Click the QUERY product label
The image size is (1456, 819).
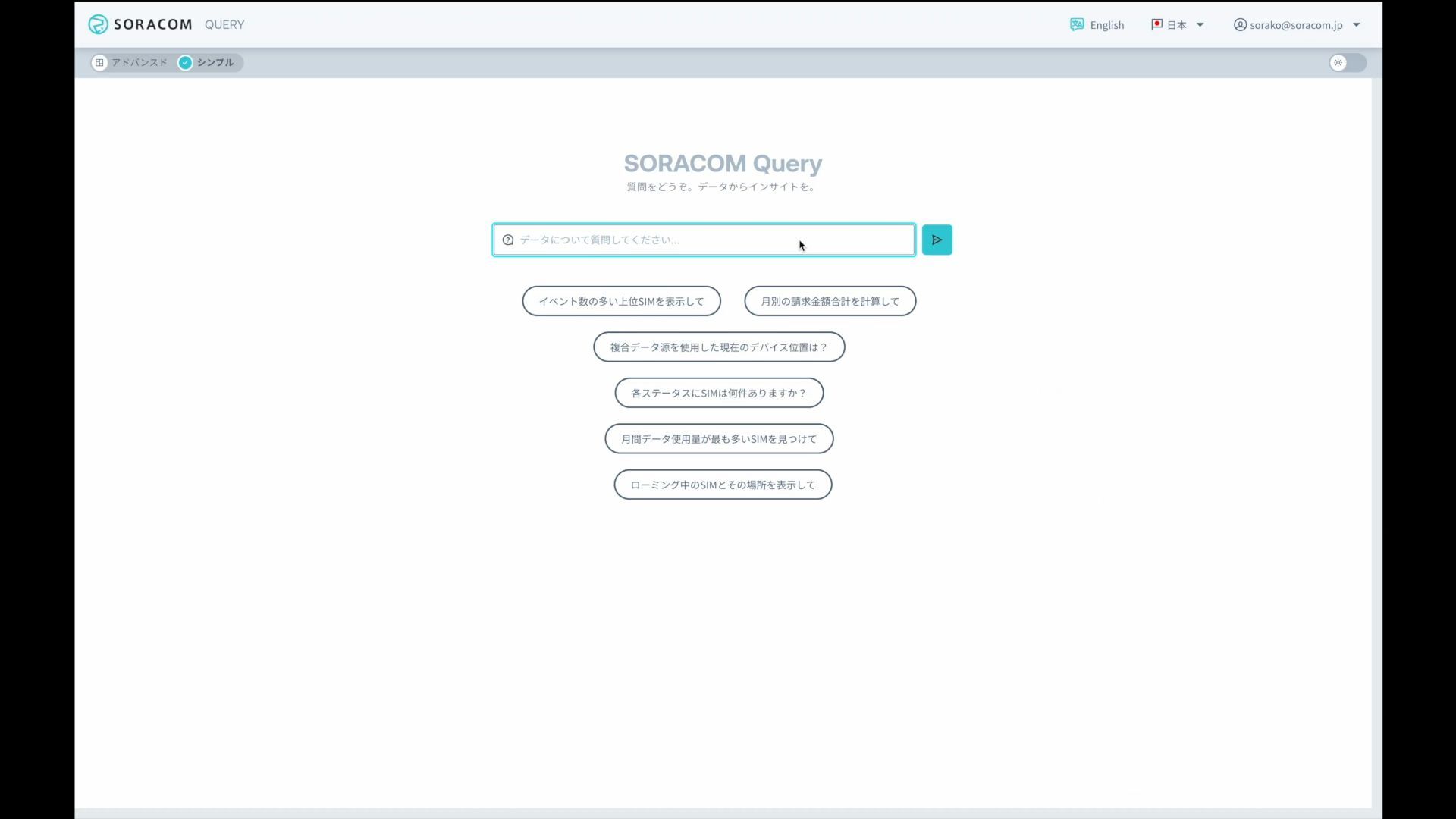(x=224, y=24)
